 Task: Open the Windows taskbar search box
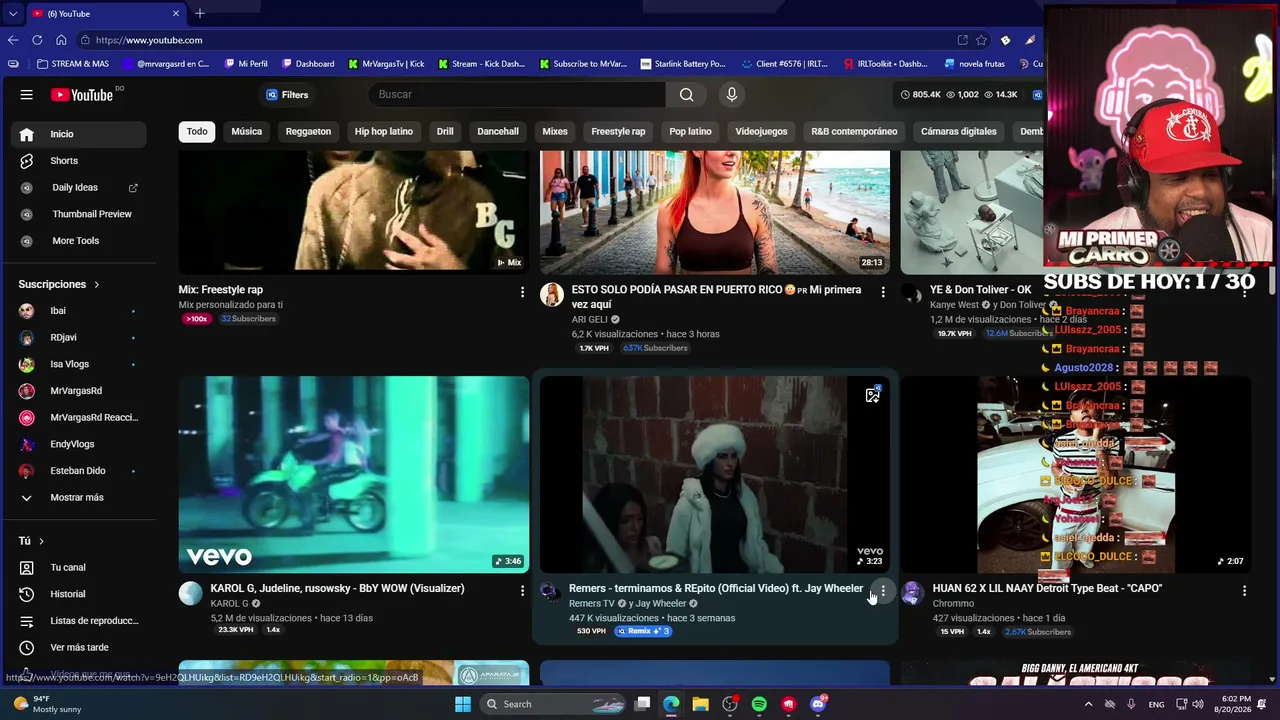point(552,704)
